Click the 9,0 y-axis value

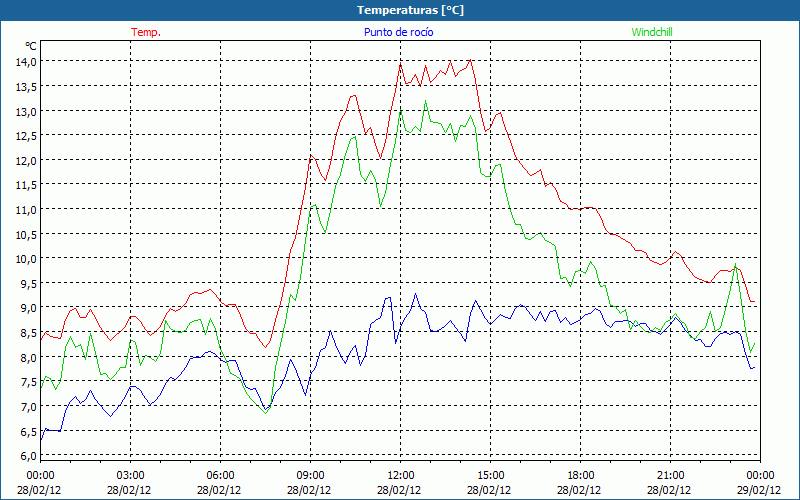click(29, 308)
